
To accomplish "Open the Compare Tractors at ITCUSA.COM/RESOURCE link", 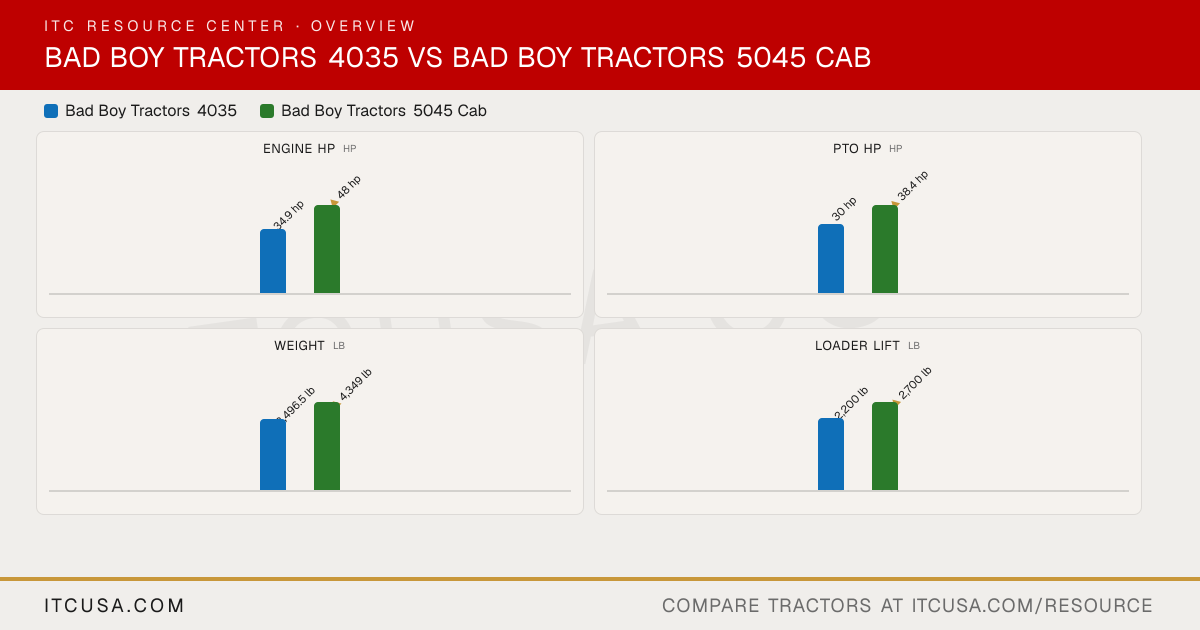I will (907, 606).
